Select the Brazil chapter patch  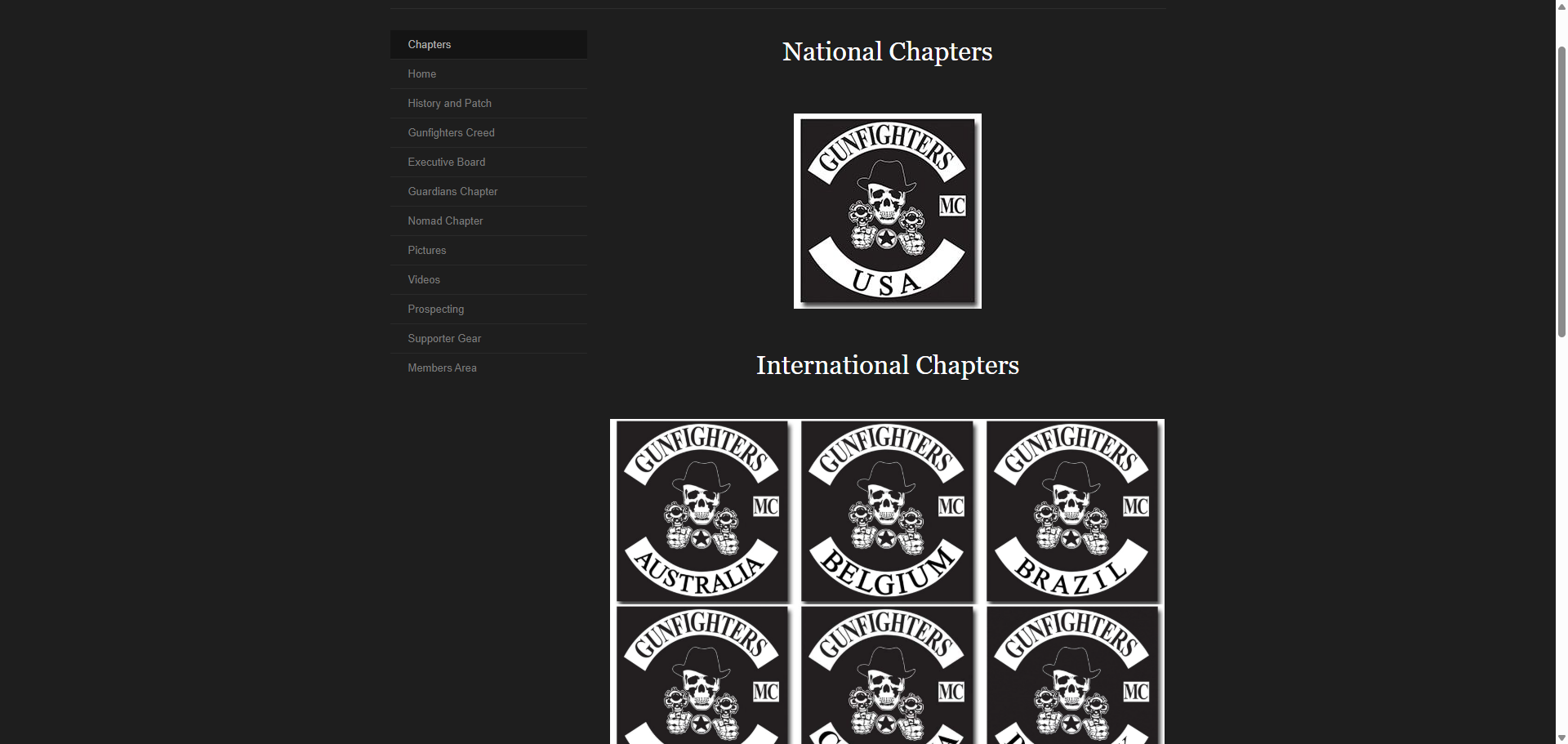[x=1073, y=512]
